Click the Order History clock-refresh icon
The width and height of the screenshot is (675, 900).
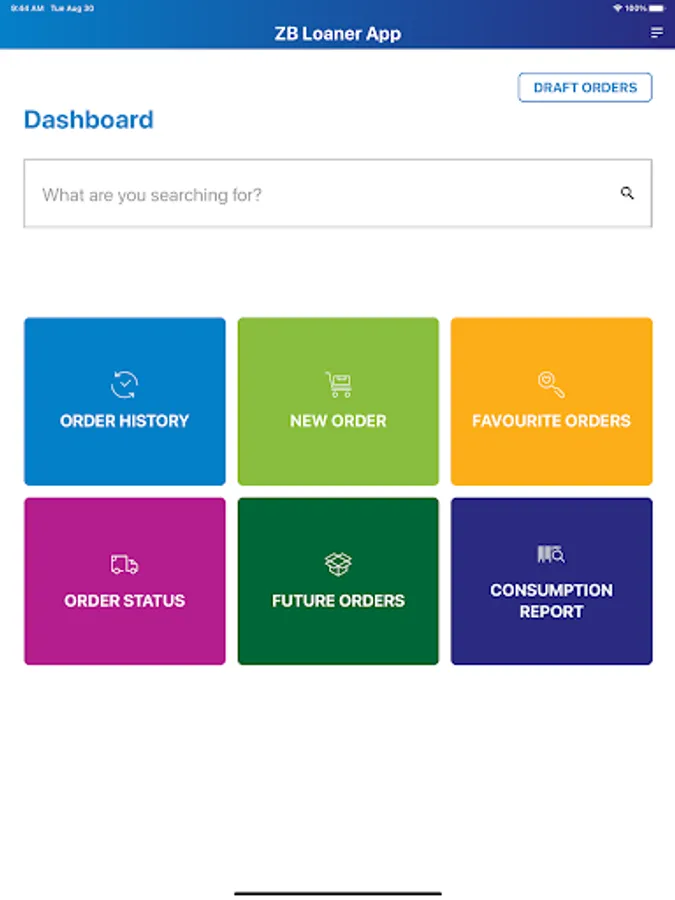[125, 385]
